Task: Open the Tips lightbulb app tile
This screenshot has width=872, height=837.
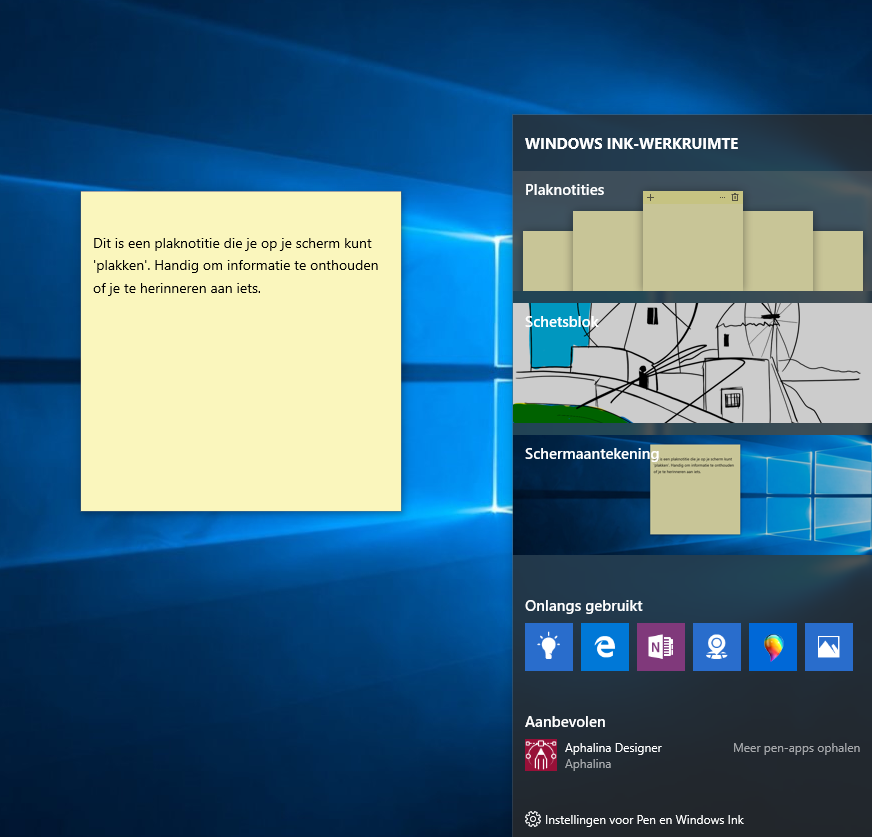Action: point(548,647)
